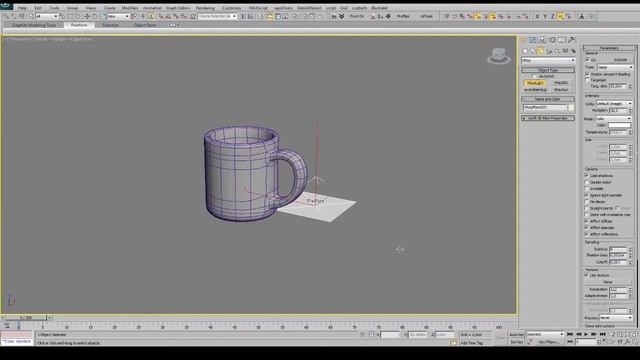Open the Create command panel tab
This screenshot has height=360, width=640.
point(523,40)
